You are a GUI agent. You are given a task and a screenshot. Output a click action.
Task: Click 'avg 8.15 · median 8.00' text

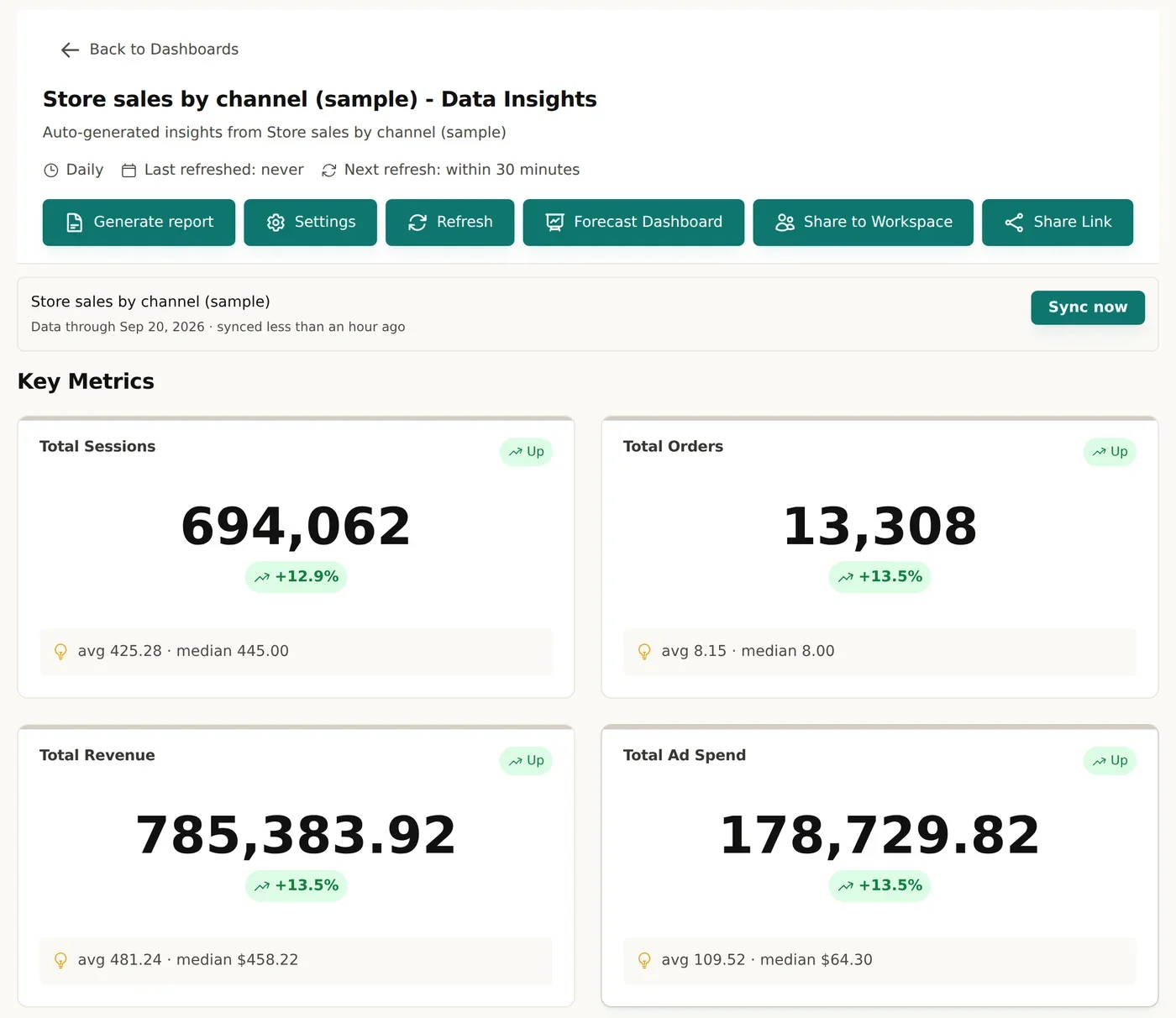(748, 651)
